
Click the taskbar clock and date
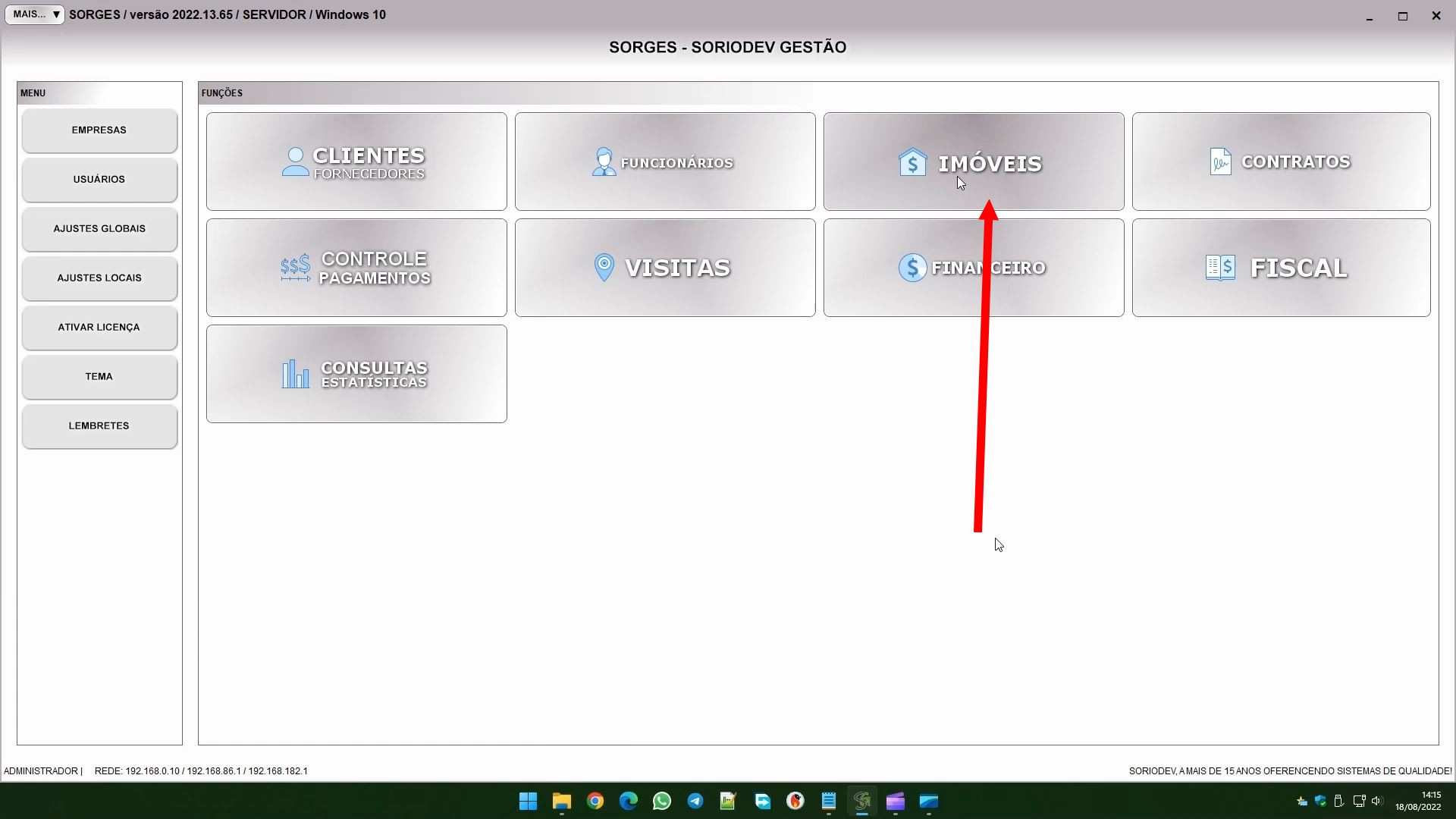1417,802
